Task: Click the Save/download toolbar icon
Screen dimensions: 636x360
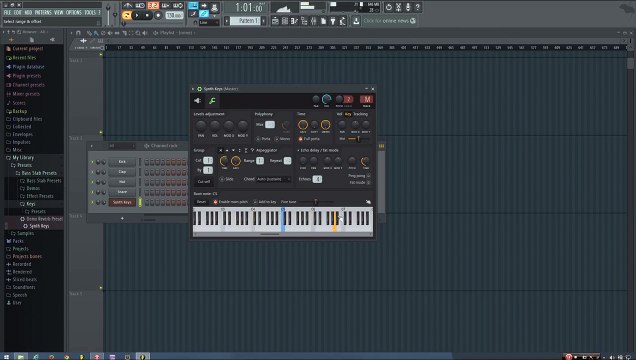Action: (356, 21)
